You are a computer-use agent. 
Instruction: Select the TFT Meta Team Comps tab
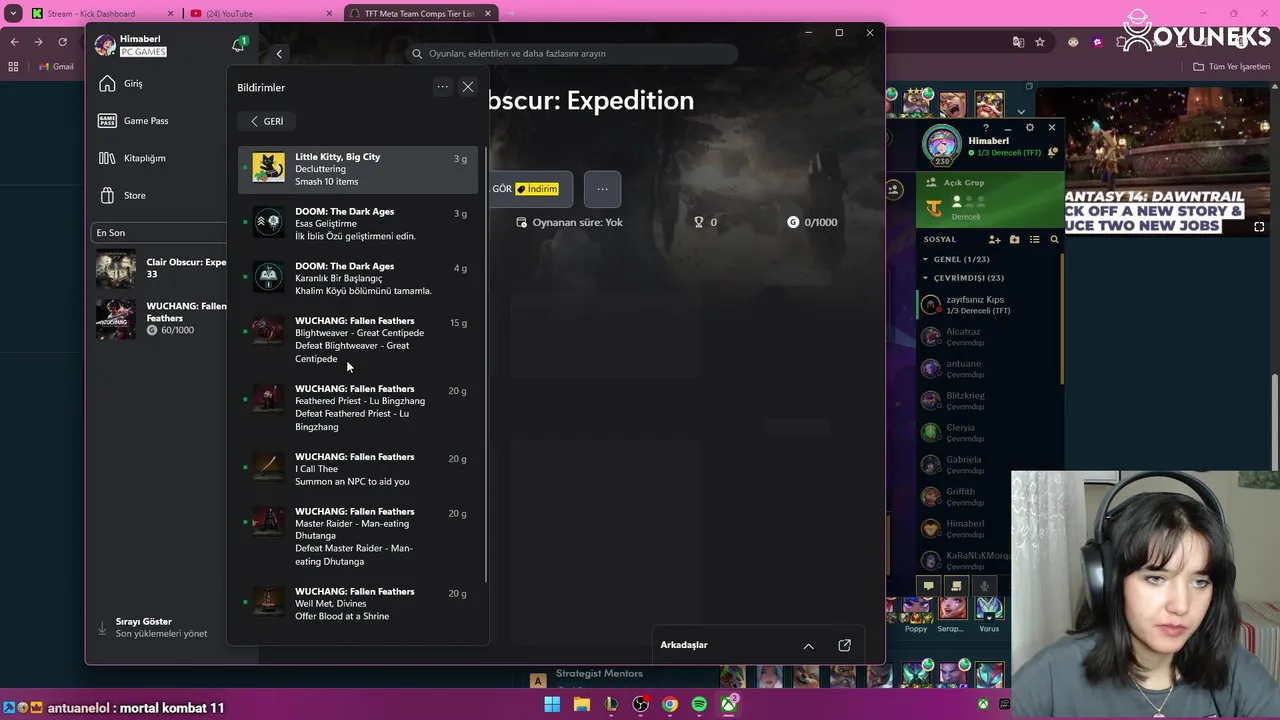pos(420,14)
